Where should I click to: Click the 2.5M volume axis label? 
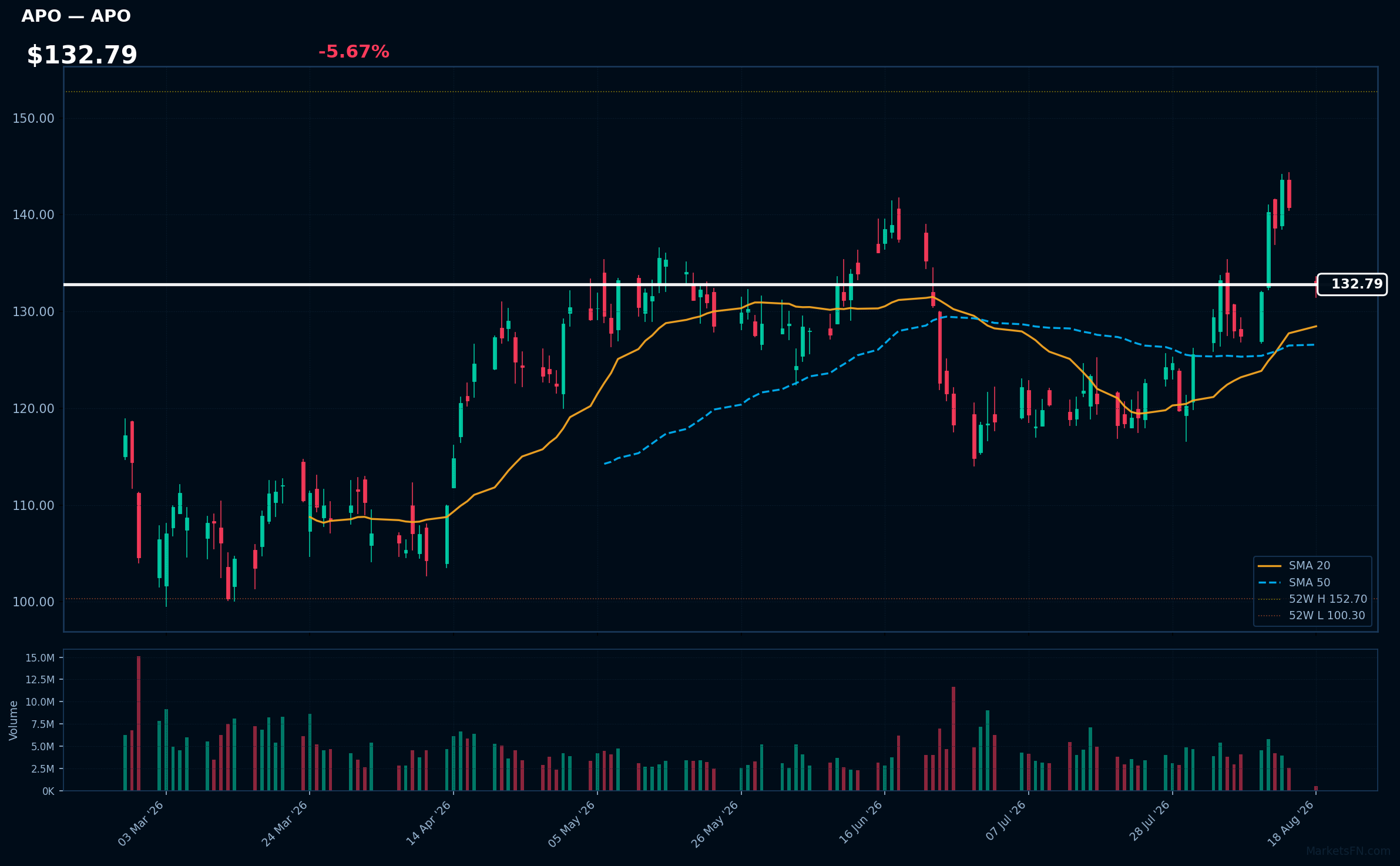pyautogui.click(x=42, y=769)
